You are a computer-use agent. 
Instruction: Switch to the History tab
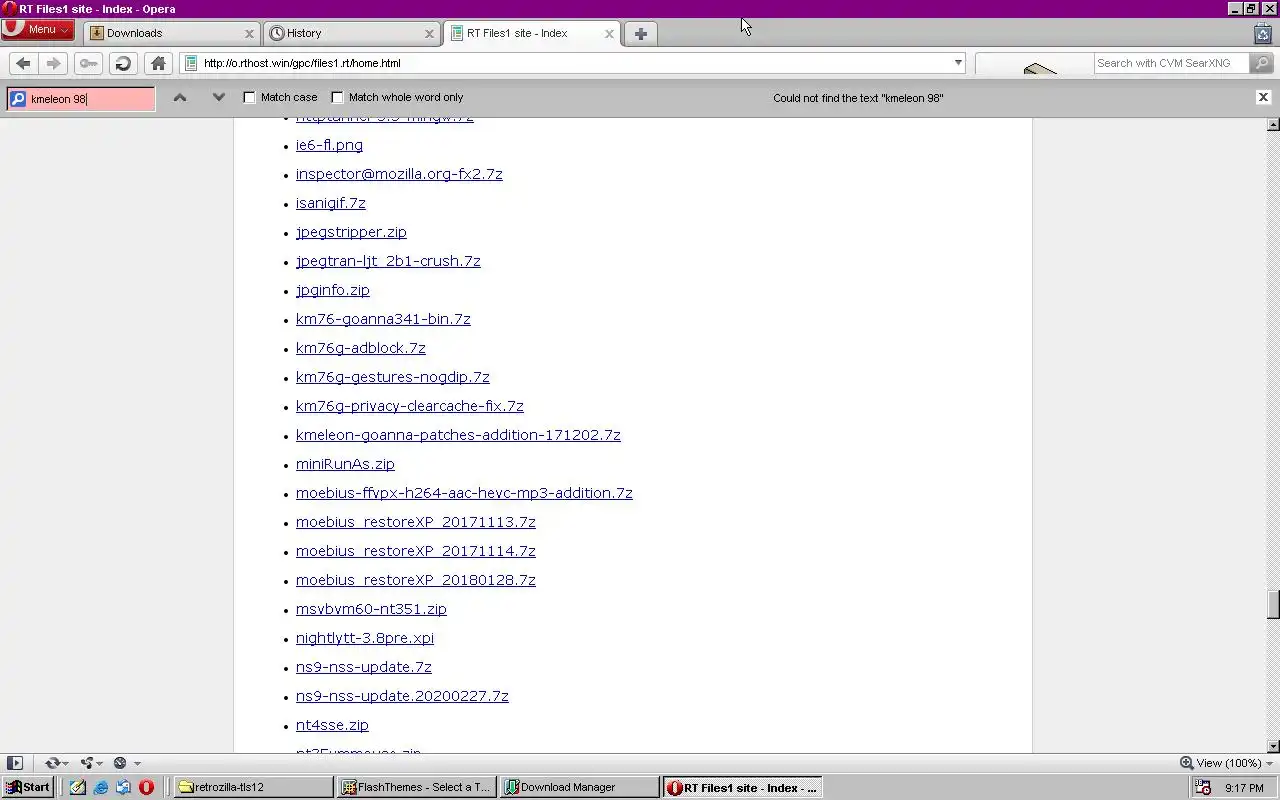click(x=351, y=33)
